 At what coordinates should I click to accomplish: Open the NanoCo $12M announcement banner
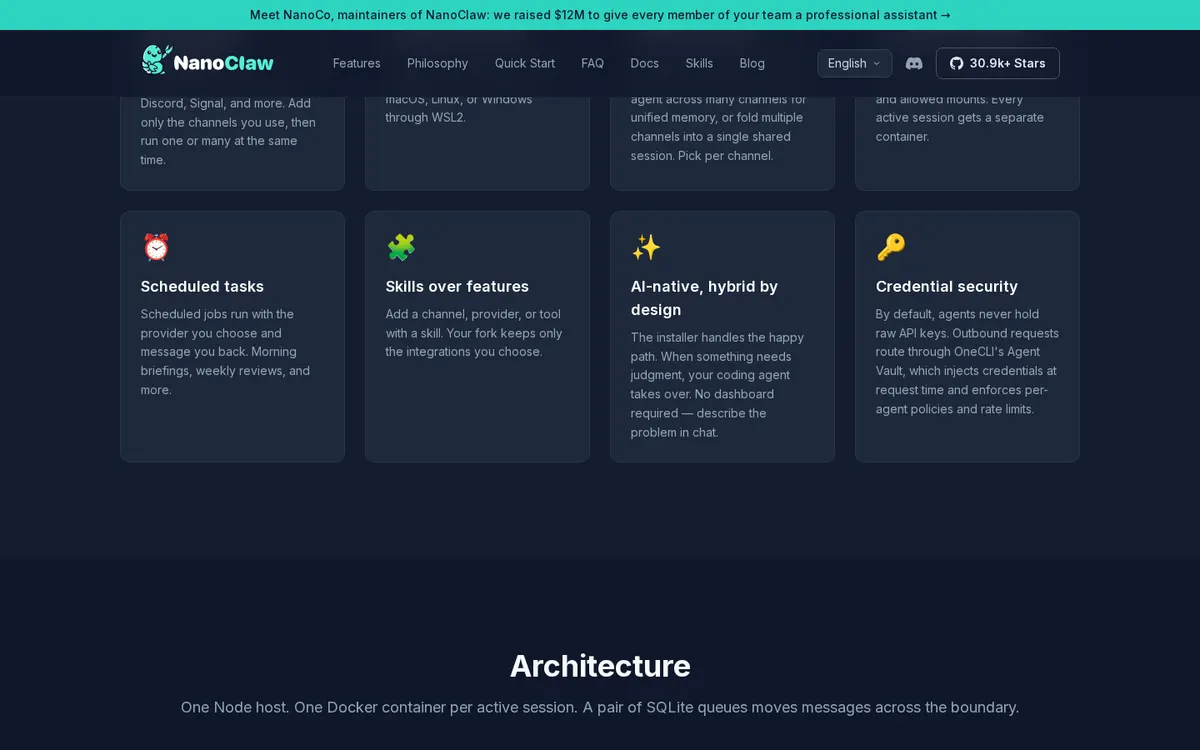[600, 15]
